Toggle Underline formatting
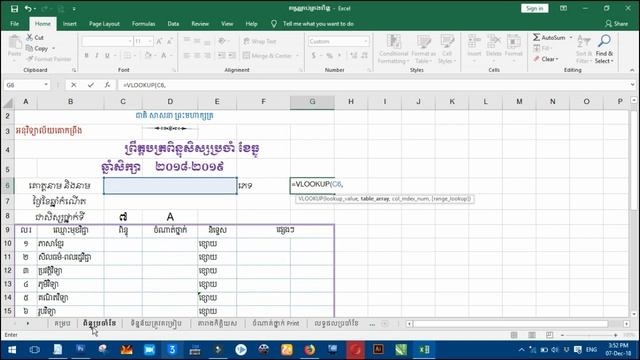 click(107, 56)
